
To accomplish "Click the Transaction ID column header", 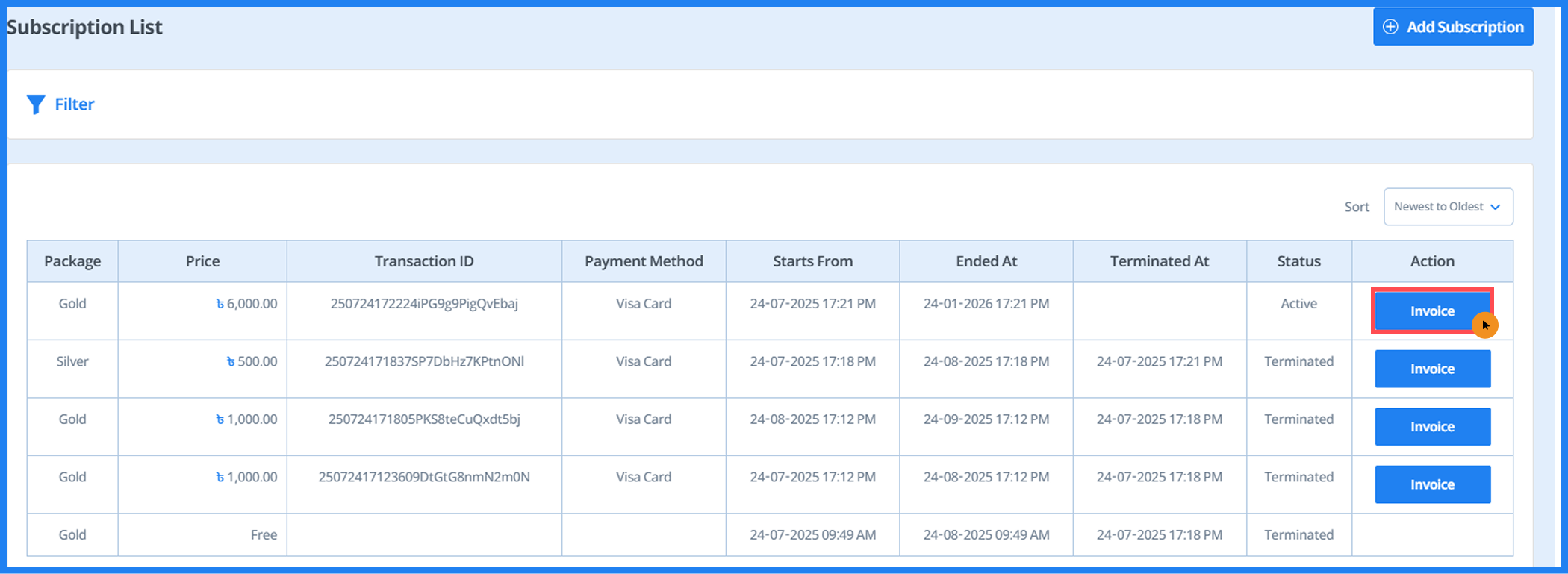I will tap(424, 261).
